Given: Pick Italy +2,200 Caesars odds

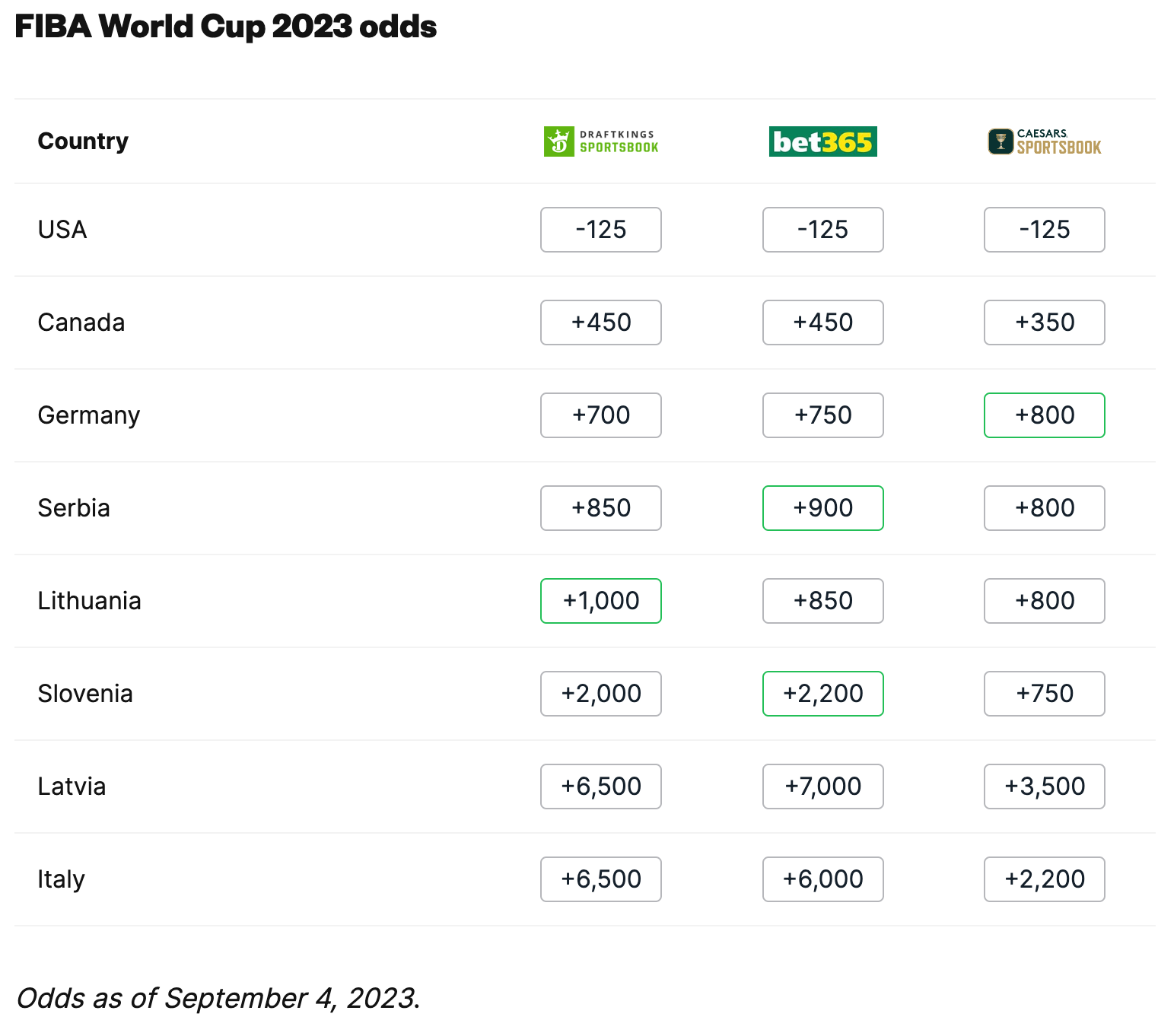Looking at the screenshot, I should pyautogui.click(x=1045, y=879).
